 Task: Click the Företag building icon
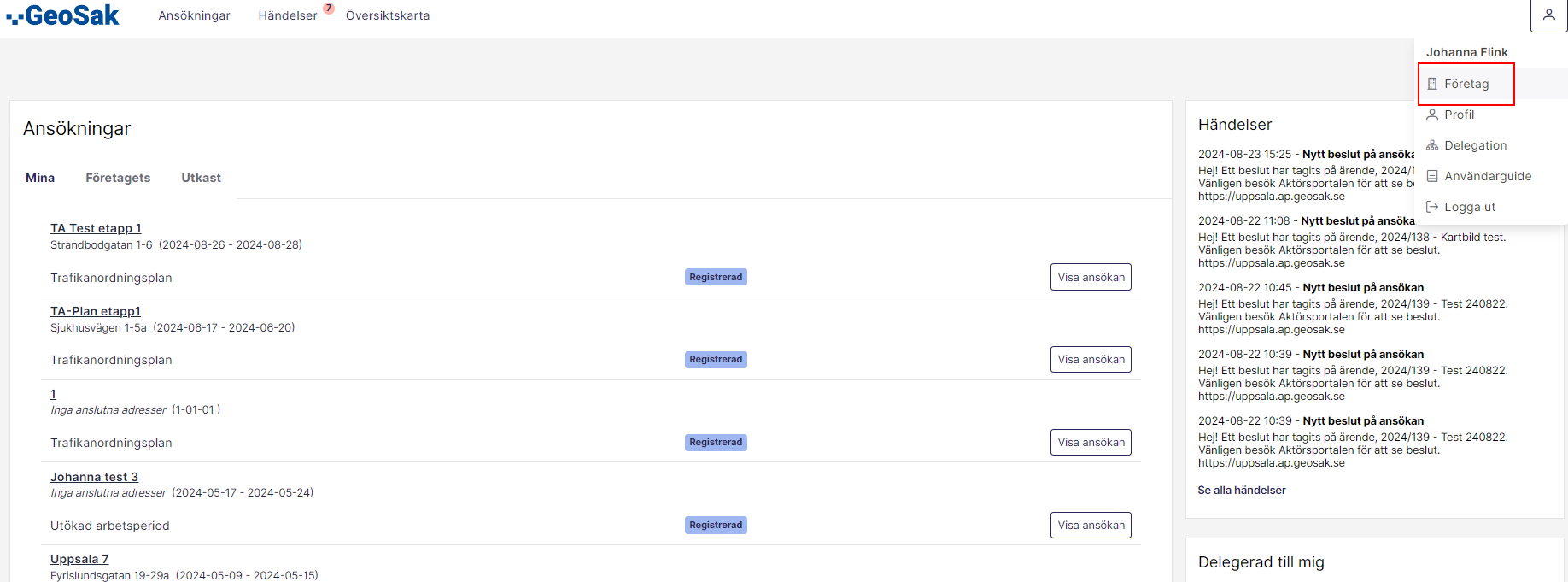[1432, 84]
